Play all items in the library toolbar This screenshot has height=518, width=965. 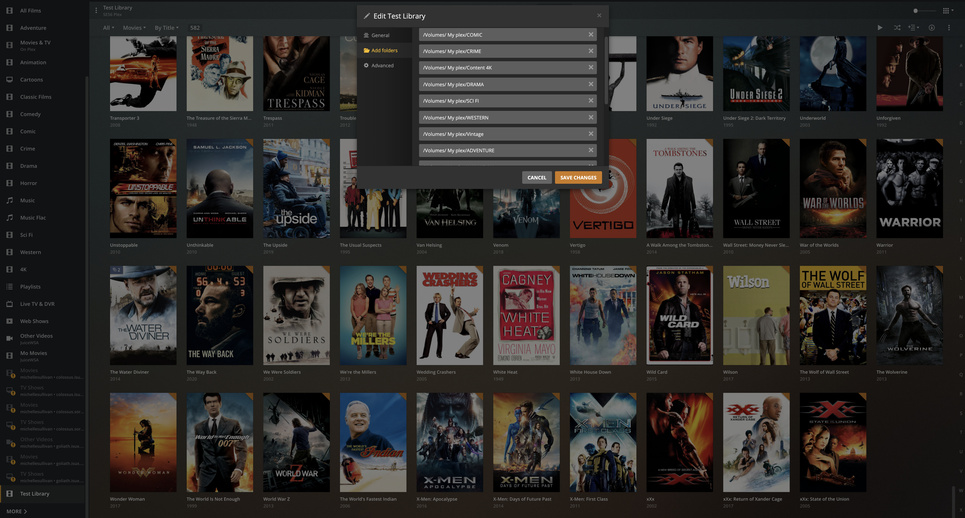pos(879,28)
